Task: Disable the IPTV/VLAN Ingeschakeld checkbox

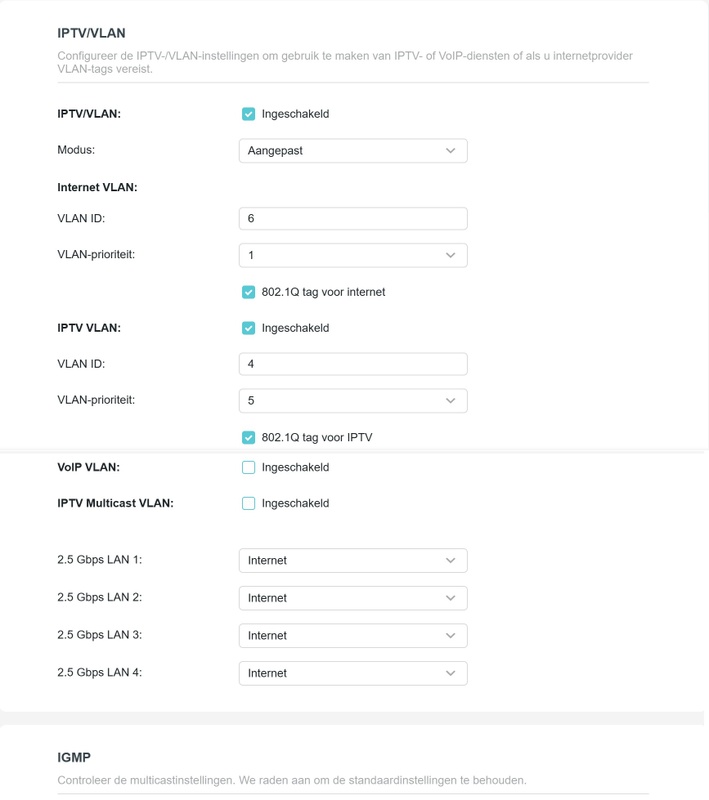Action: tap(249, 114)
